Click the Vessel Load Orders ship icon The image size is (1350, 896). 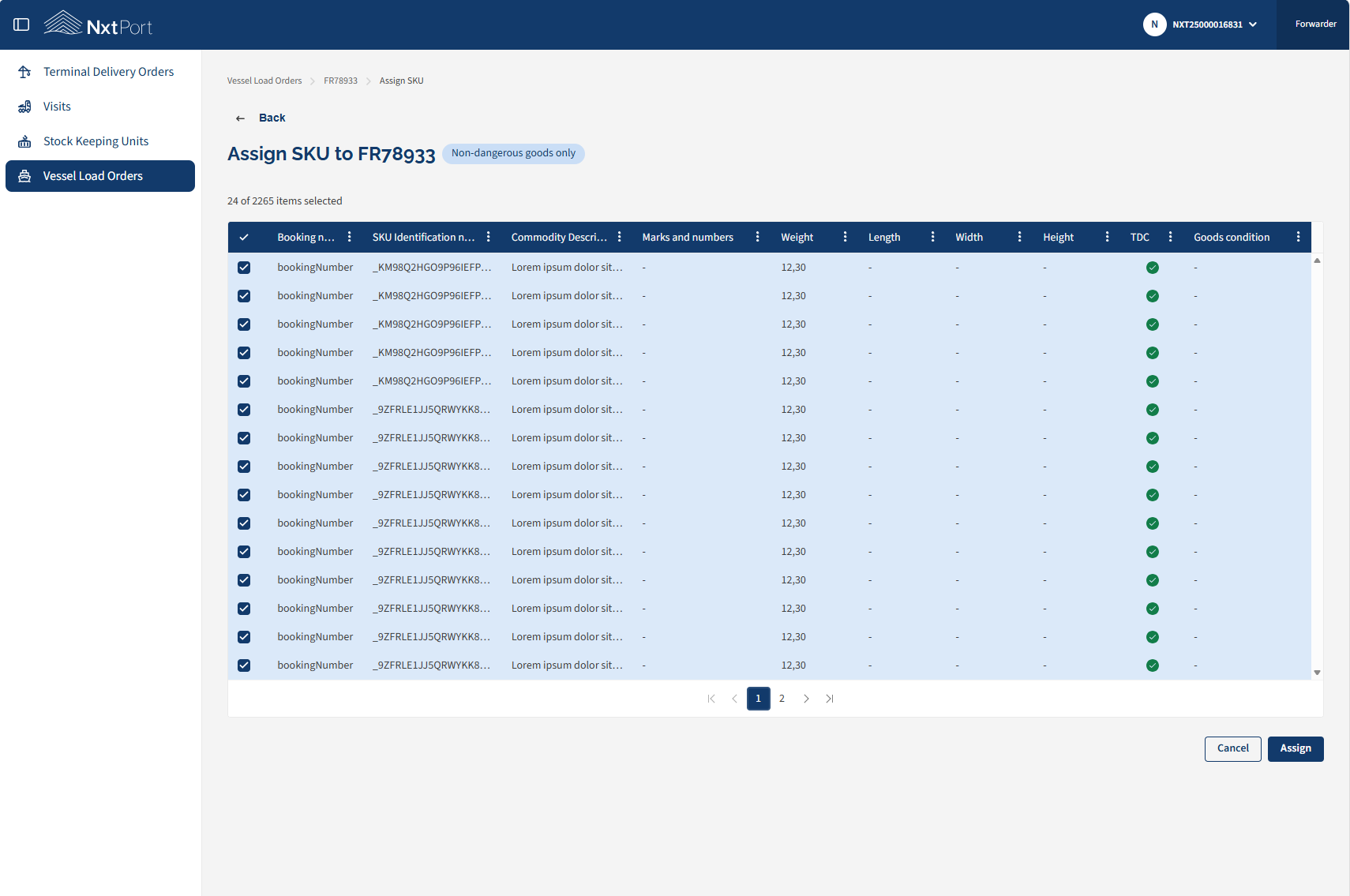click(24, 176)
